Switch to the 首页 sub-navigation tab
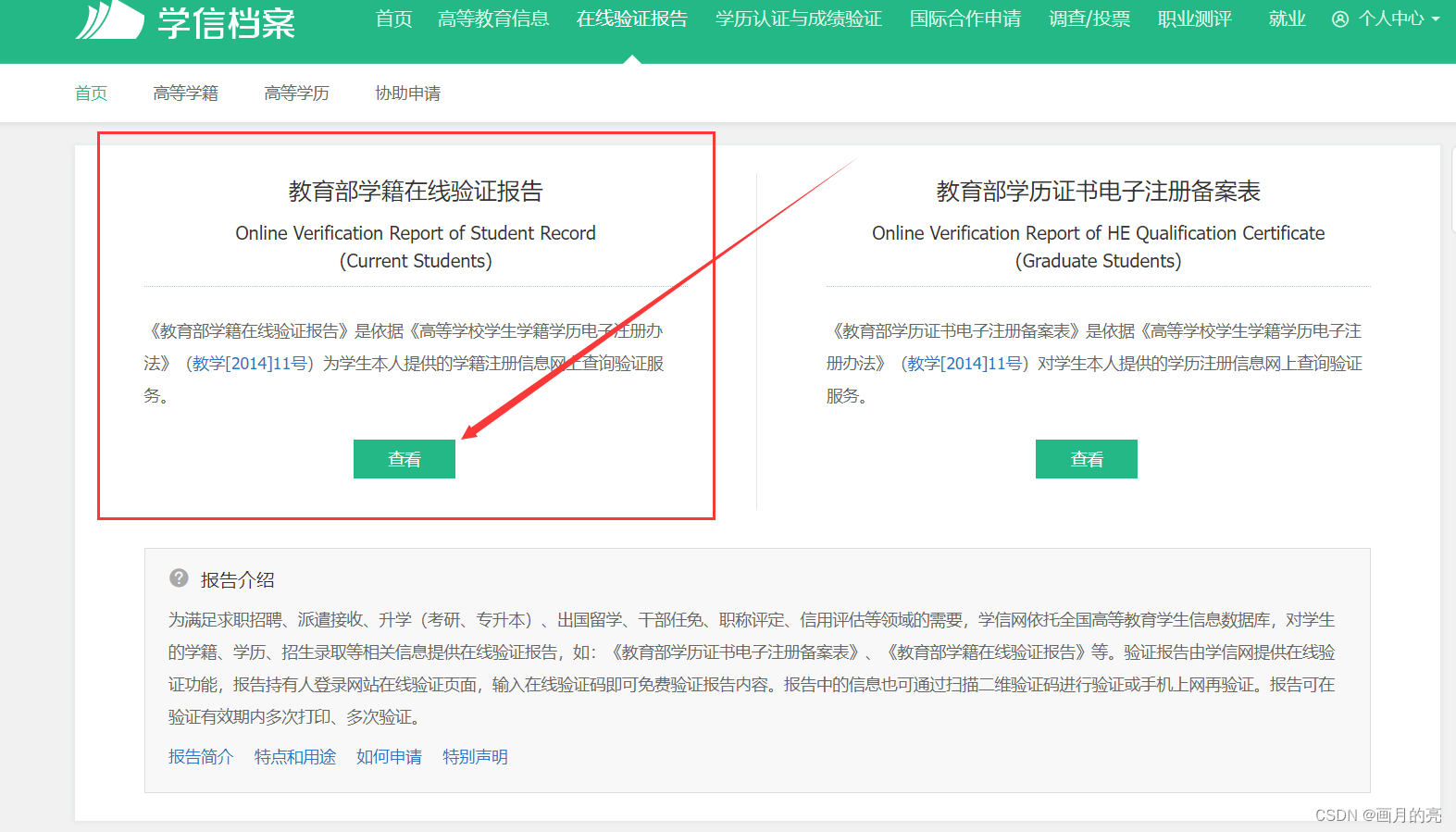The width and height of the screenshot is (1456, 832). click(91, 93)
